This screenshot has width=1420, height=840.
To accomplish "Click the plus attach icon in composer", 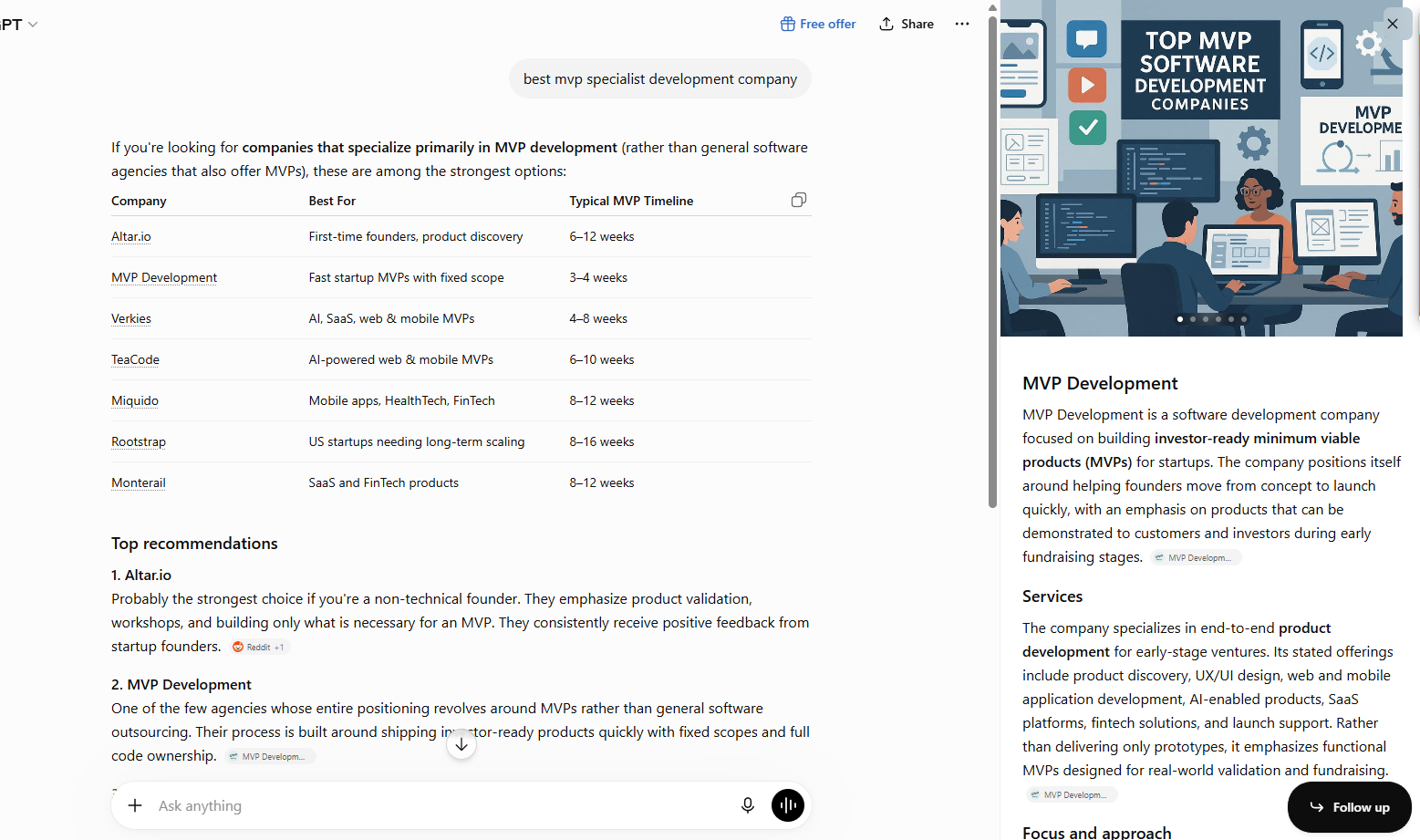I will [x=135, y=805].
